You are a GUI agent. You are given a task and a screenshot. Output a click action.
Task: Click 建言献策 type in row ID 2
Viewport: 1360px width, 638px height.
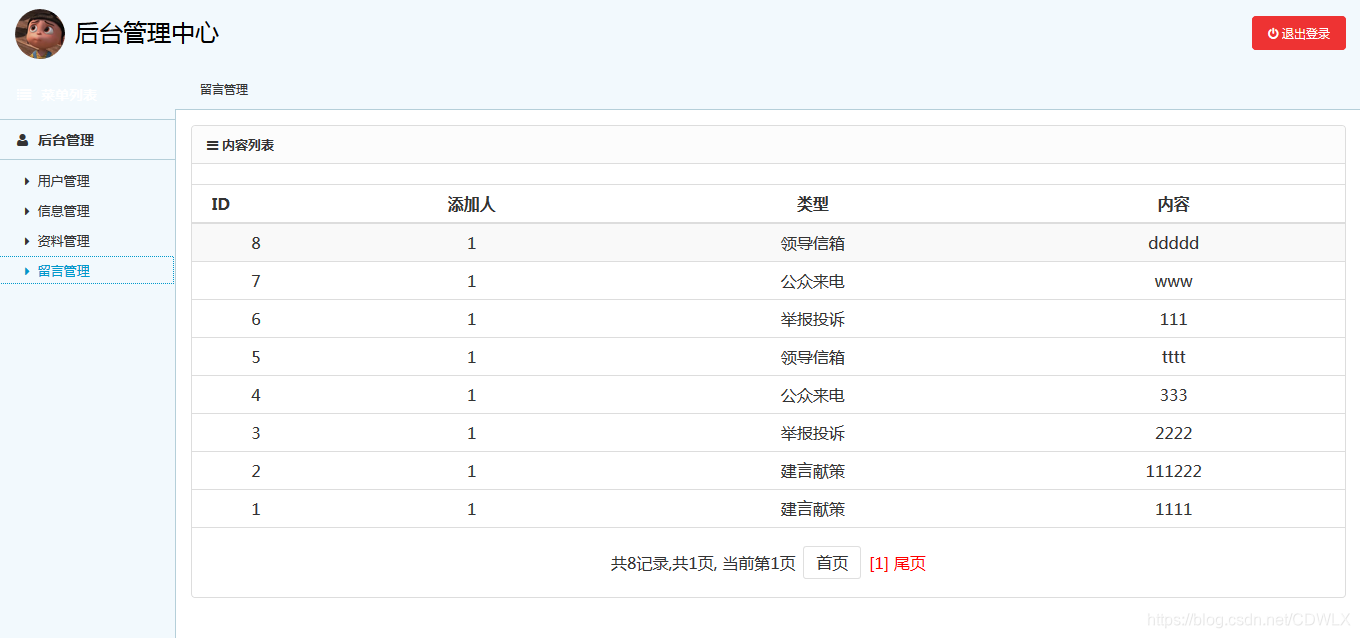(813, 471)
